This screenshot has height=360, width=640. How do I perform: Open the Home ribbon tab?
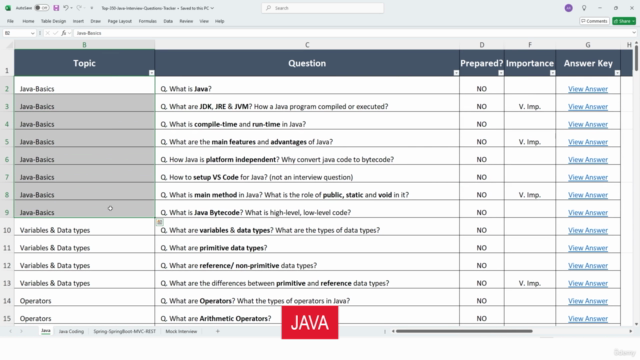coord(28,21)
